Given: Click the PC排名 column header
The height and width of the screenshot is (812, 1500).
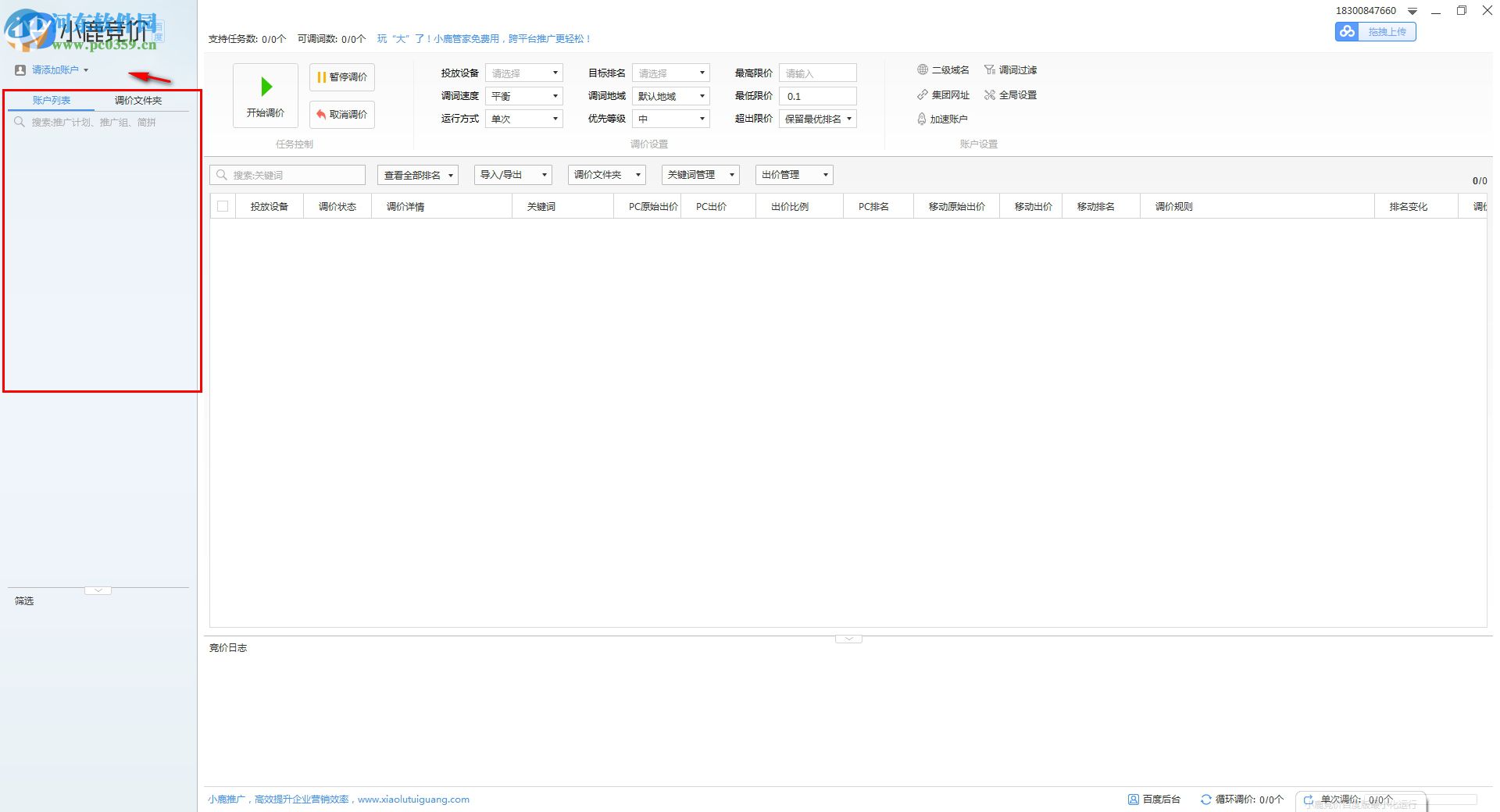Looking at the screenshot, I should pyautogui.click(x=879, y=207).
